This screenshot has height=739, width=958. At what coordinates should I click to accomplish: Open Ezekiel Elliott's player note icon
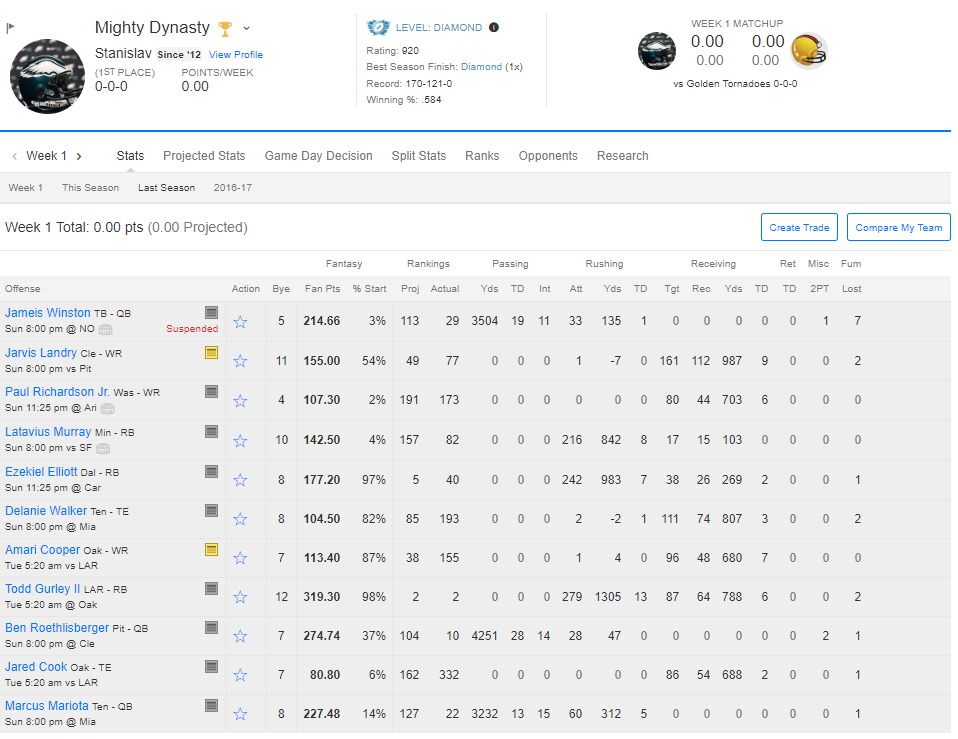pyautogui.click(x=211, y=471)
